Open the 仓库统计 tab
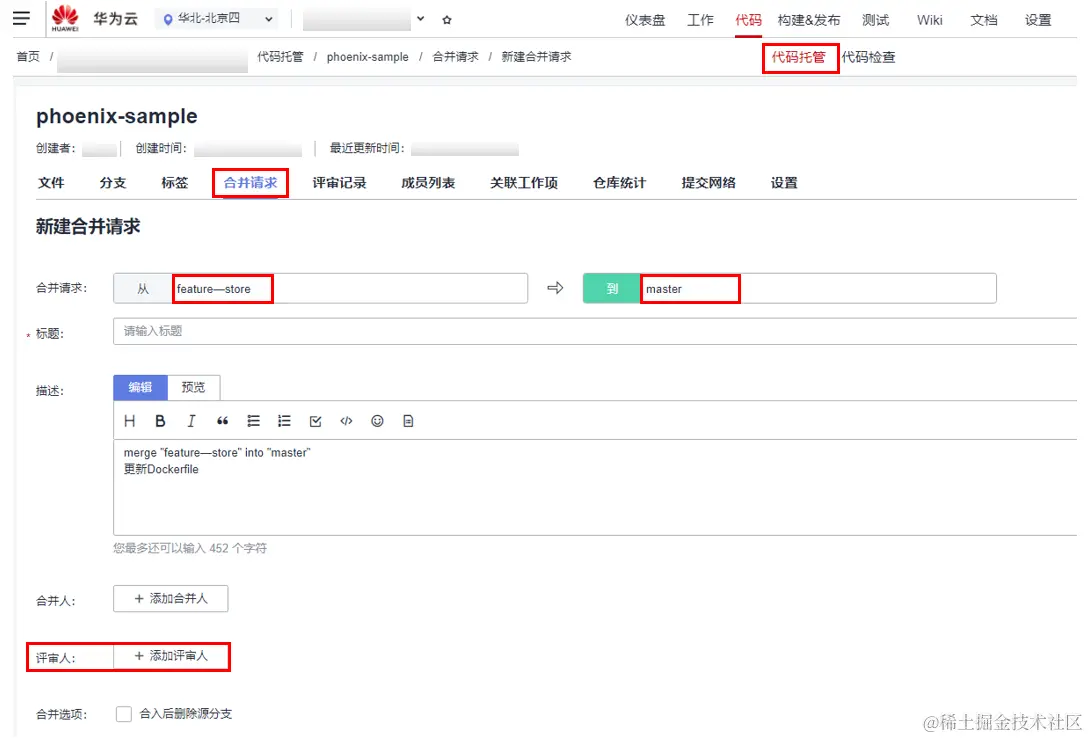 tap(619, 183)
